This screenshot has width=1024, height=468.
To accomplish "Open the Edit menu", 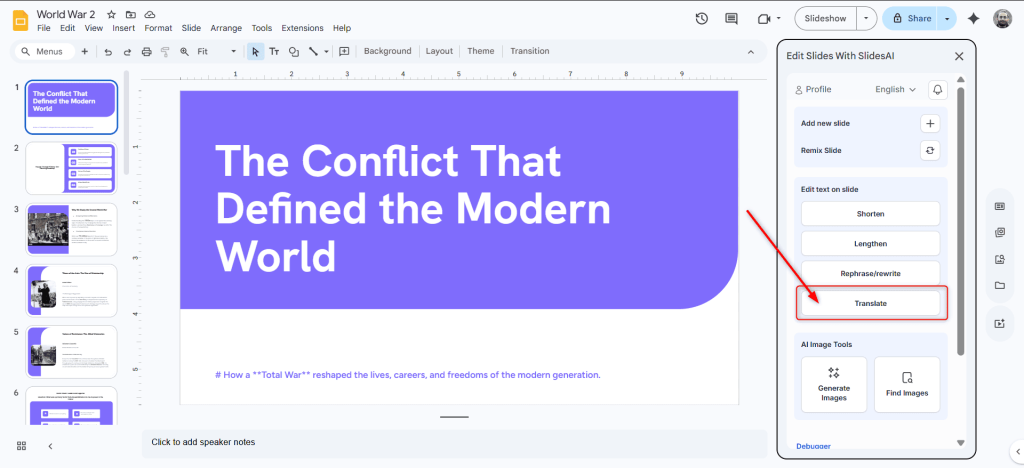I will tap(67, 28).
